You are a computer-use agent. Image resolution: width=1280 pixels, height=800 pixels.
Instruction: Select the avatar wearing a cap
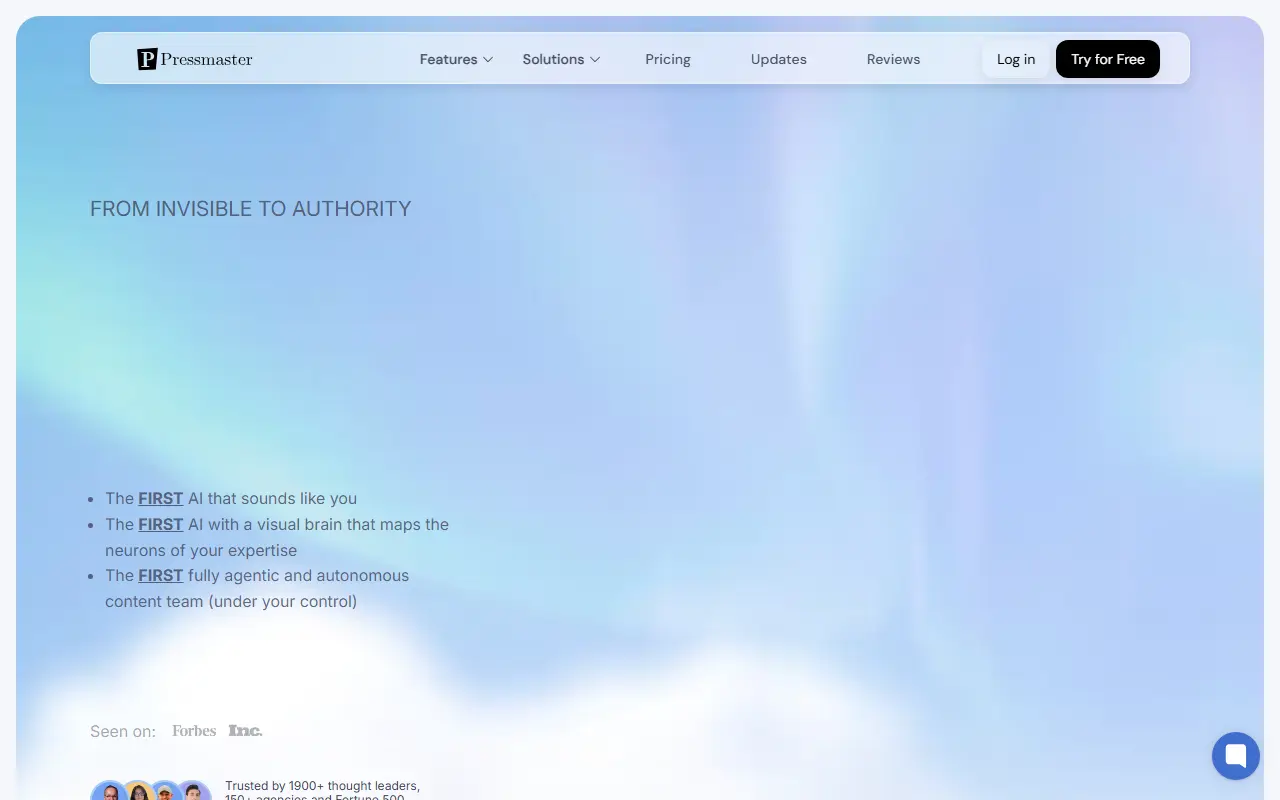coord(165,791)
